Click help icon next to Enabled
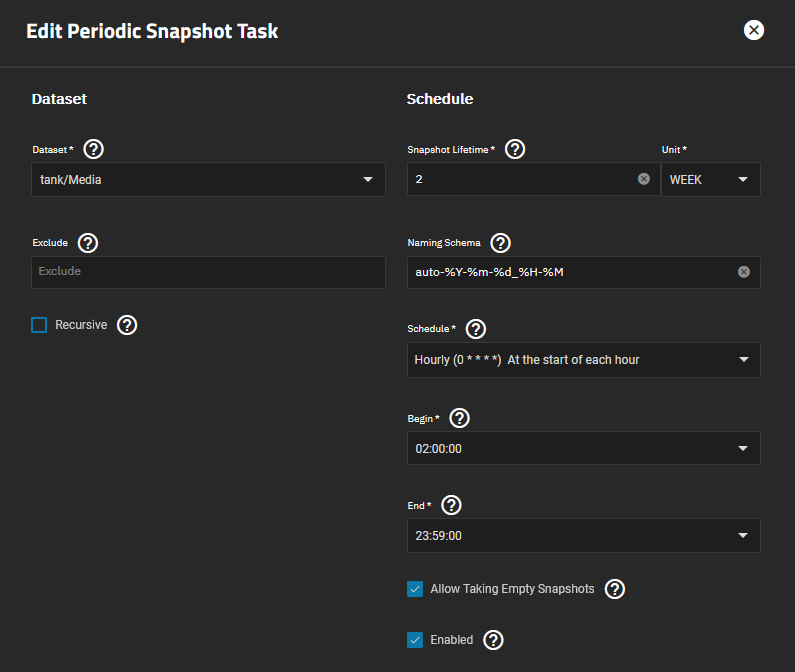 [493, 640]
